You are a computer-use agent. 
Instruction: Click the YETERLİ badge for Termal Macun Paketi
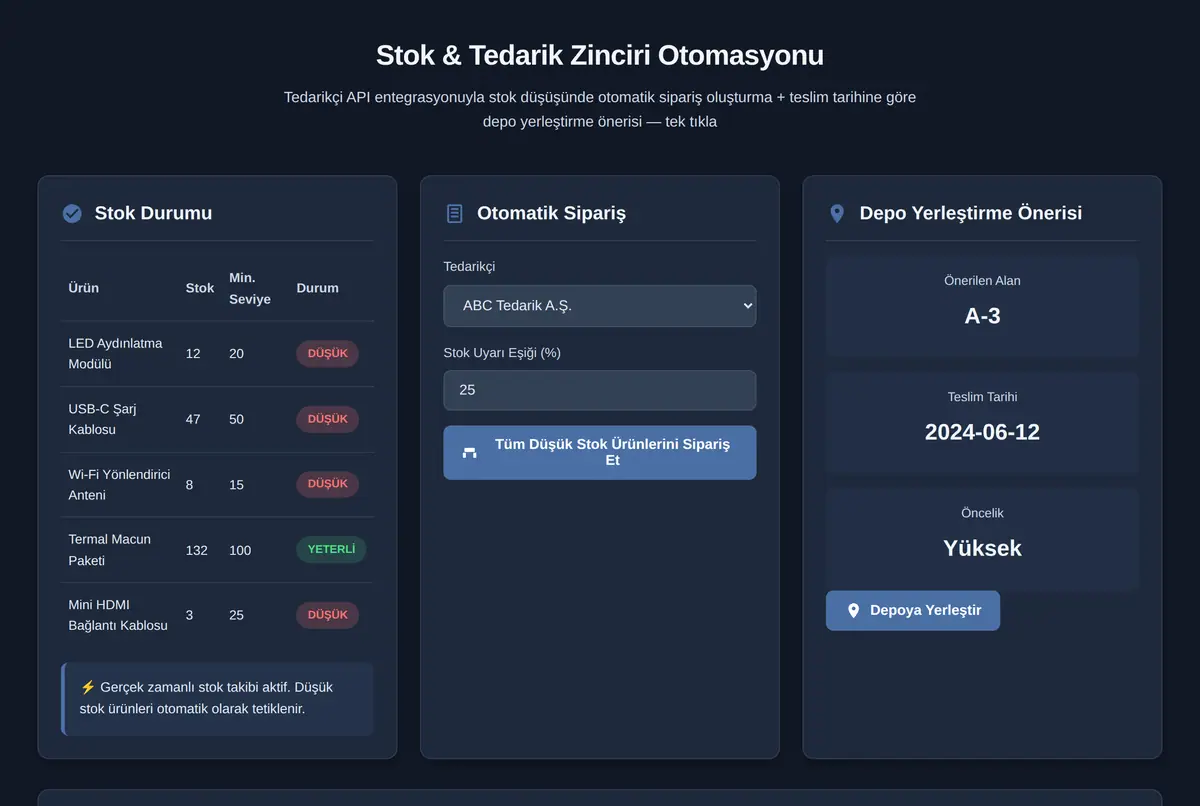[331, 550]
